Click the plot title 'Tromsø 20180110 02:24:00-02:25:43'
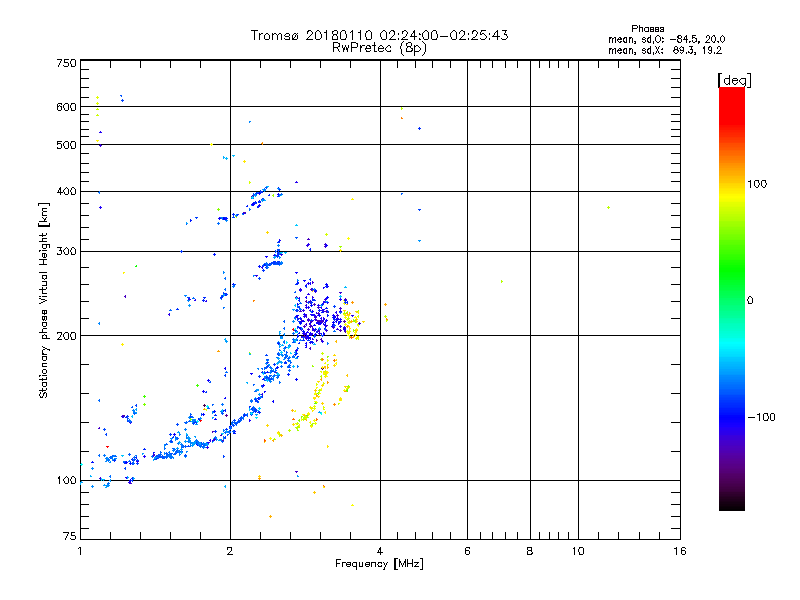The width and height of the screenshot is (800, 600). (379, 35)
